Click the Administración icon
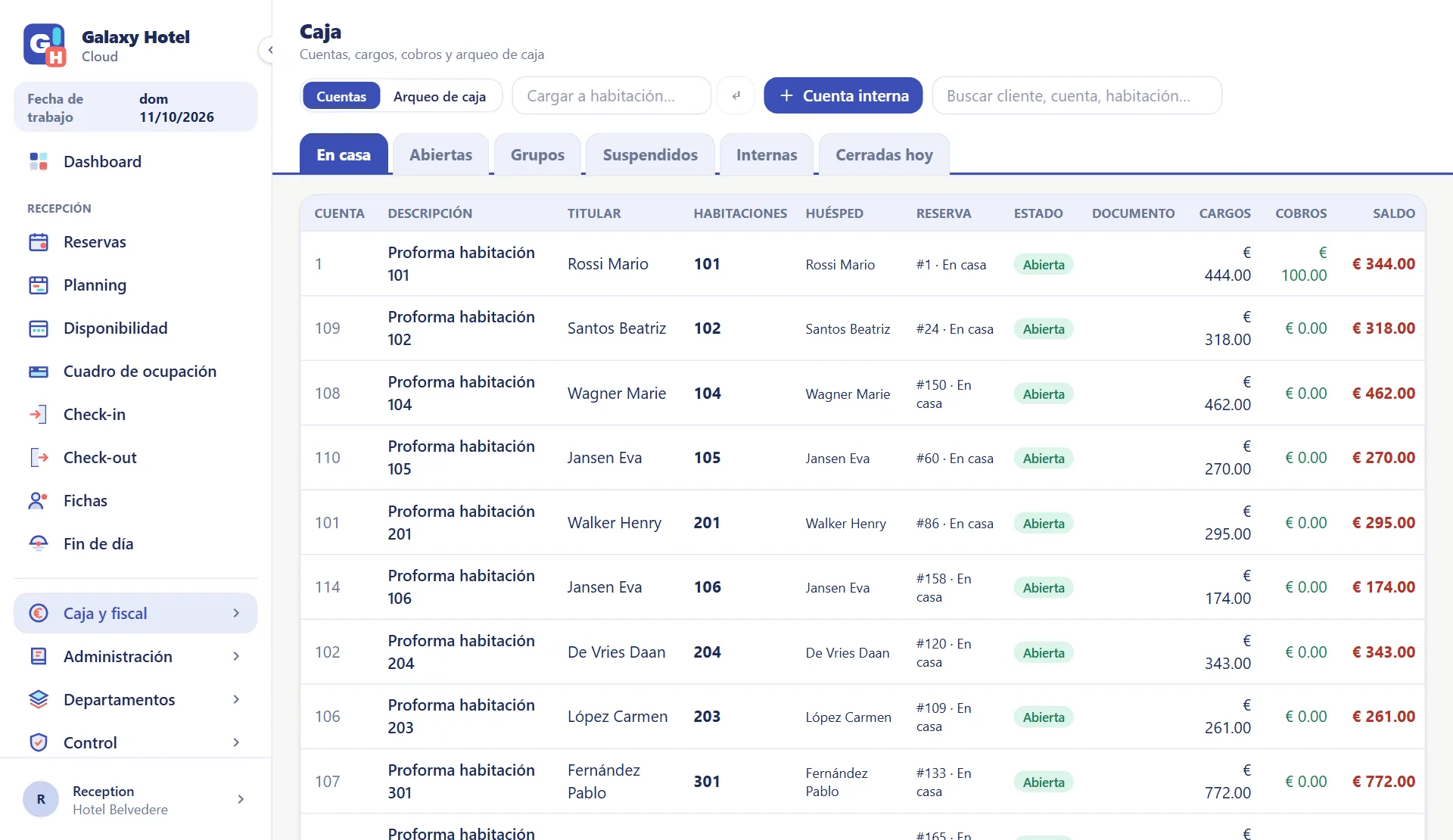Viewport: 1453px width, 840px height. (39, 656)
